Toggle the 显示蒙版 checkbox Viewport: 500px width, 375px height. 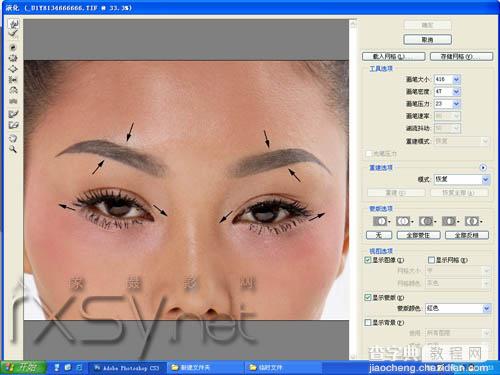(x=368, y=297)
